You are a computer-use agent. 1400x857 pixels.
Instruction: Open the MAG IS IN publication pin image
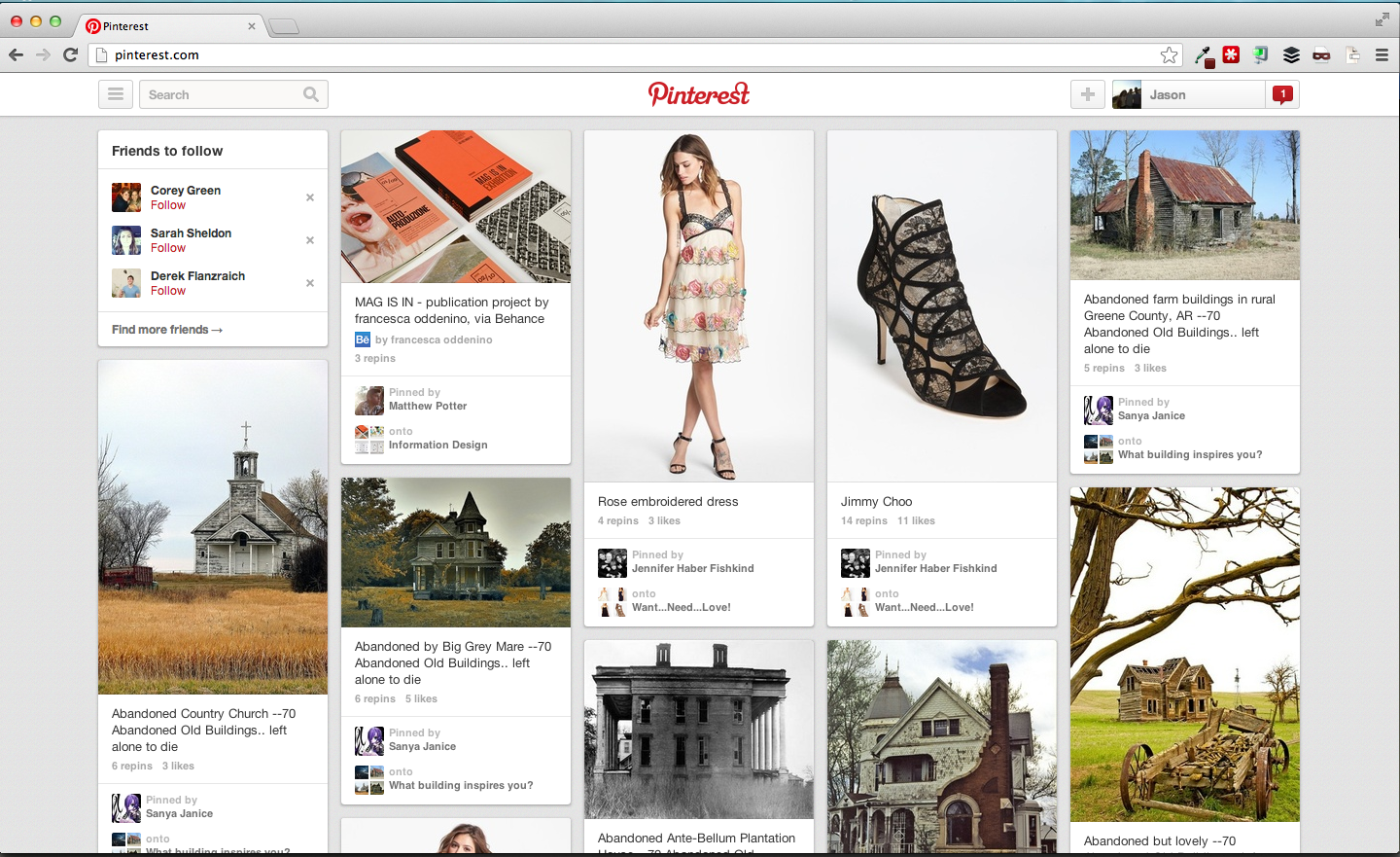coord(456,207)
